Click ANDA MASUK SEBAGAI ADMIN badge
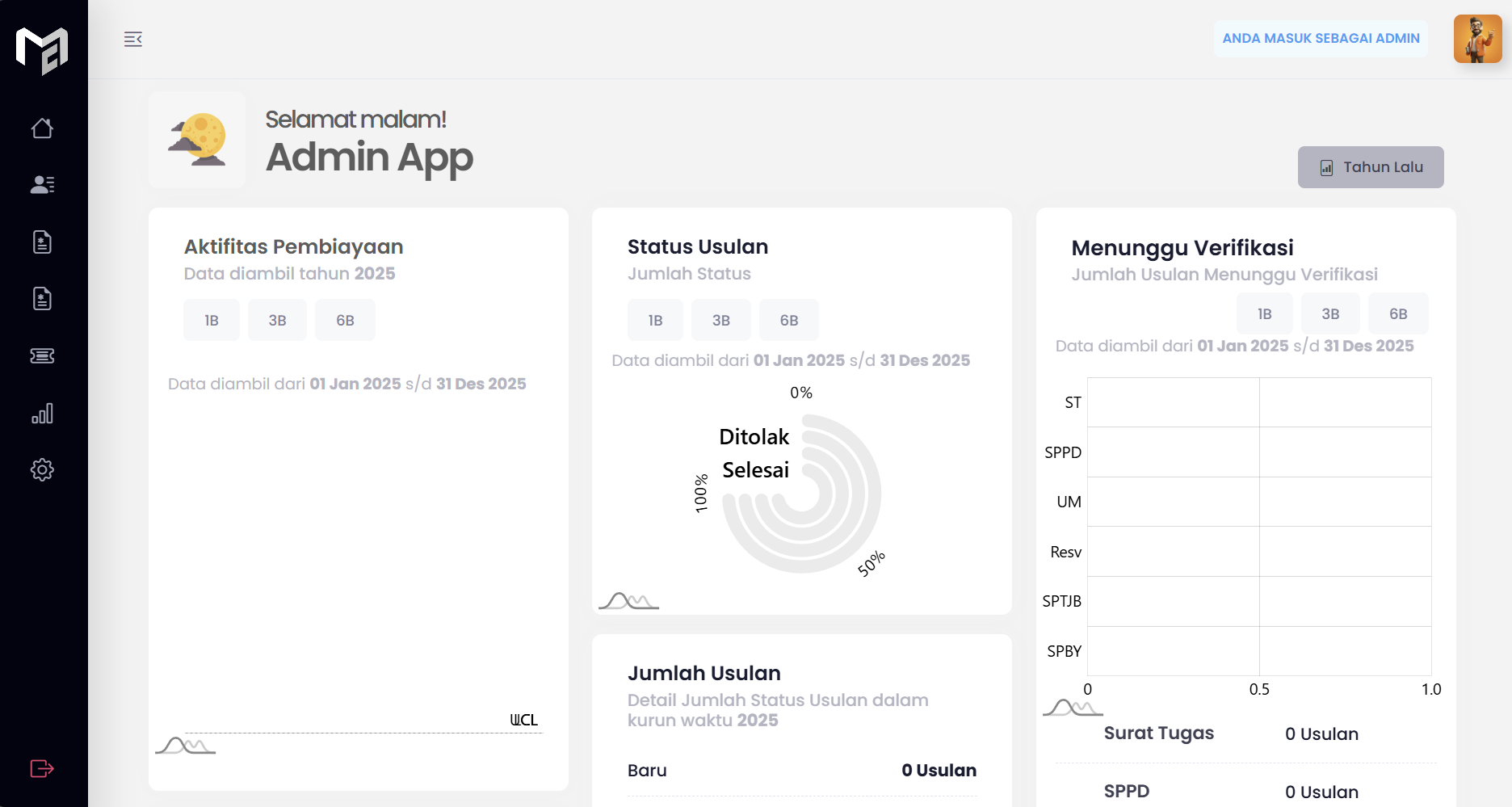 [x=1321, y=39]
